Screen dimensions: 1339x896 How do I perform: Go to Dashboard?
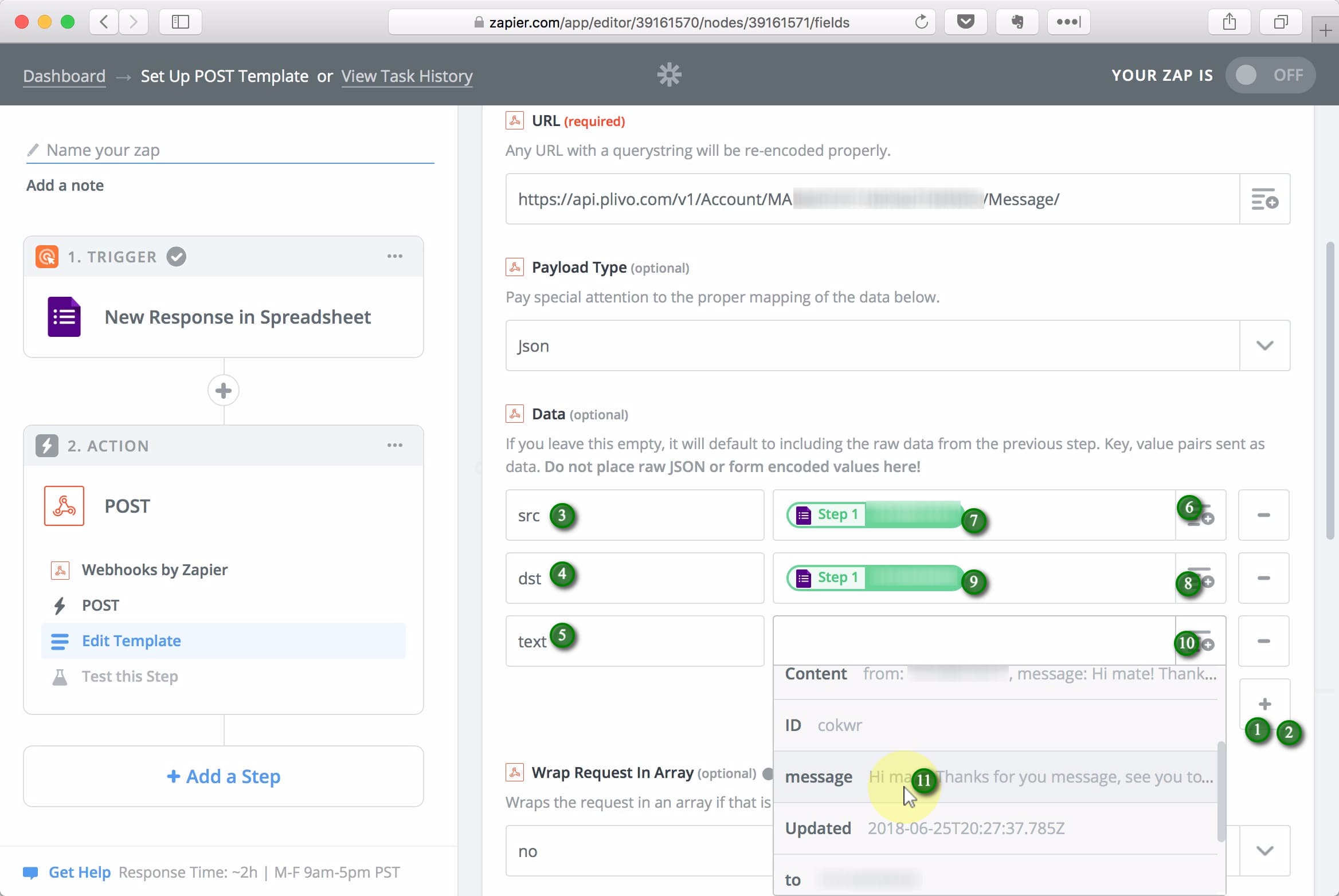pyautogui.click(x=64, y=76)
